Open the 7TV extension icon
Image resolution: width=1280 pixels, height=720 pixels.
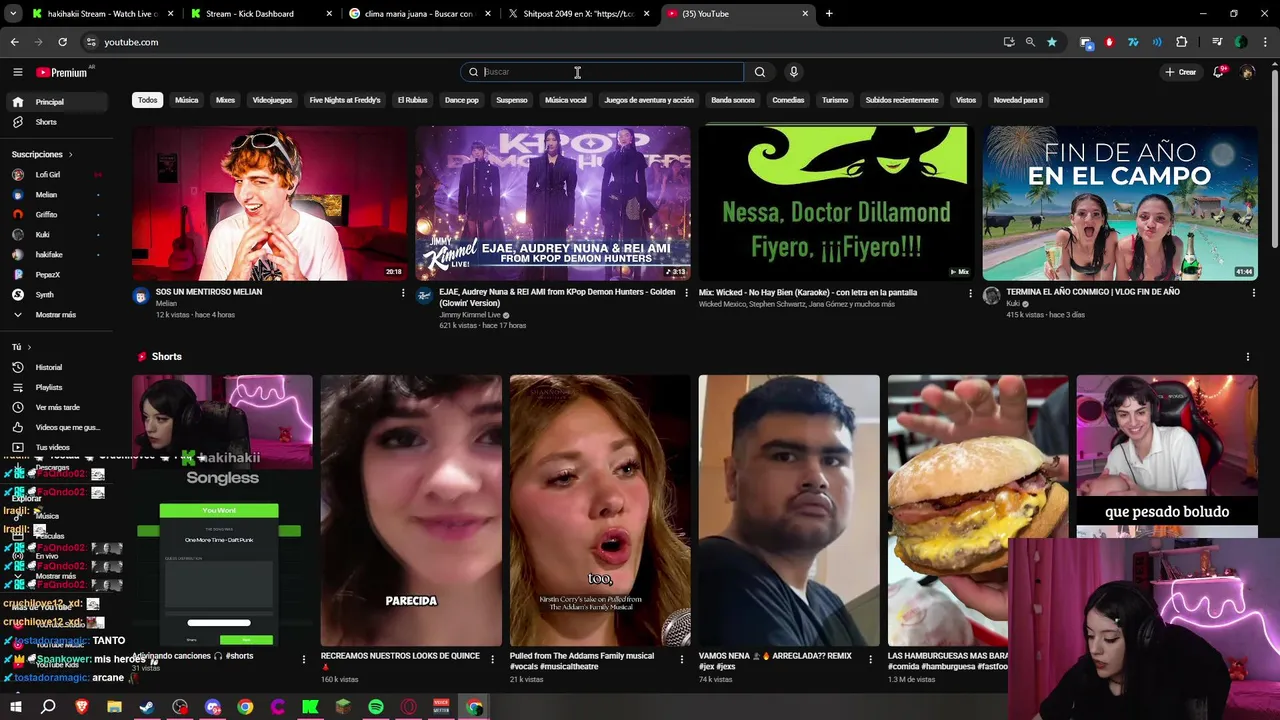(1133, 42)
